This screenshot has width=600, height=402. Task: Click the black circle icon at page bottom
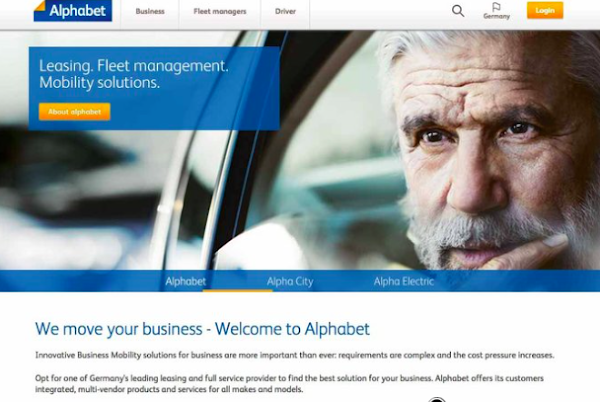pos(437,400)
